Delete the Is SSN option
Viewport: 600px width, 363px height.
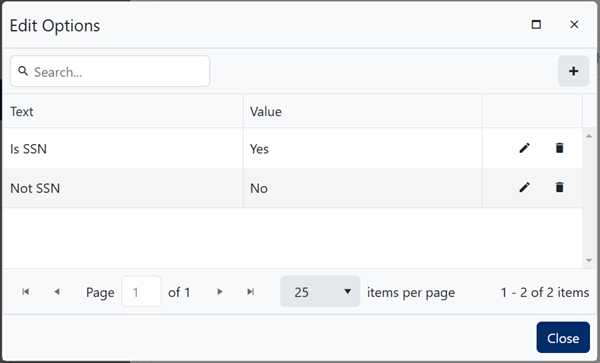(559, 148)
